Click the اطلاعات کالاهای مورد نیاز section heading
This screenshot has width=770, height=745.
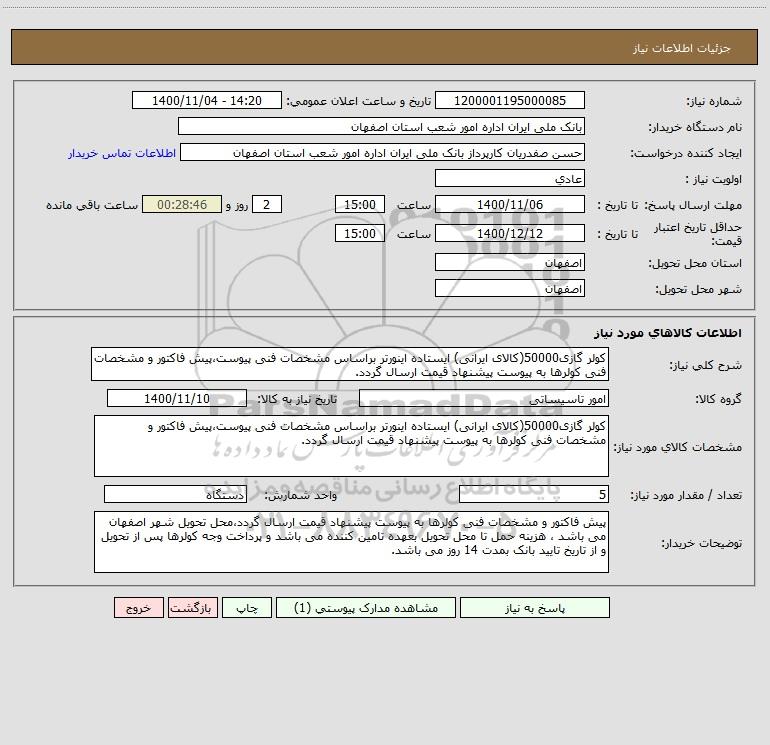(x=668, y=333)
